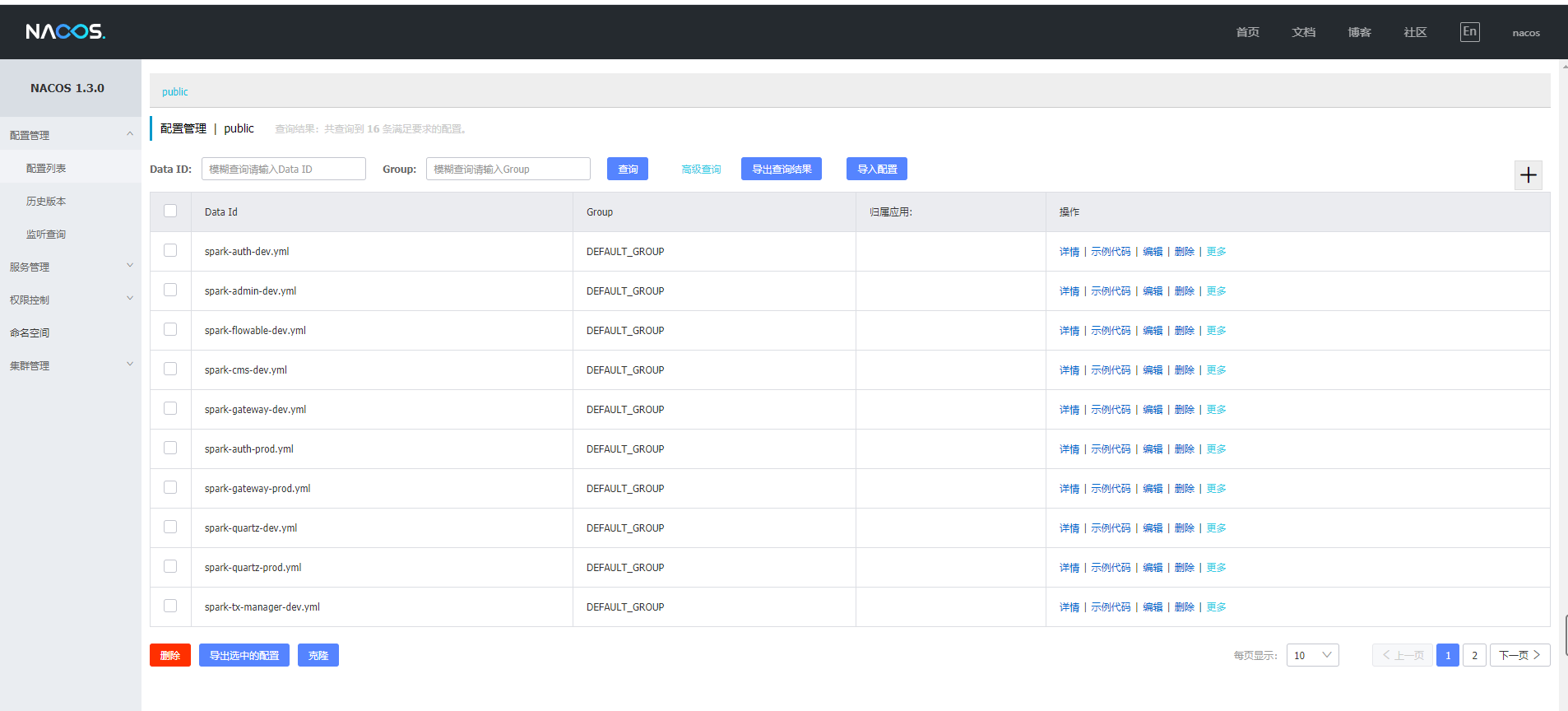
Task: Open 示例代码 for spark-quartz-dev.yml
Action: pyautogui.click(x=1111, y=528)
